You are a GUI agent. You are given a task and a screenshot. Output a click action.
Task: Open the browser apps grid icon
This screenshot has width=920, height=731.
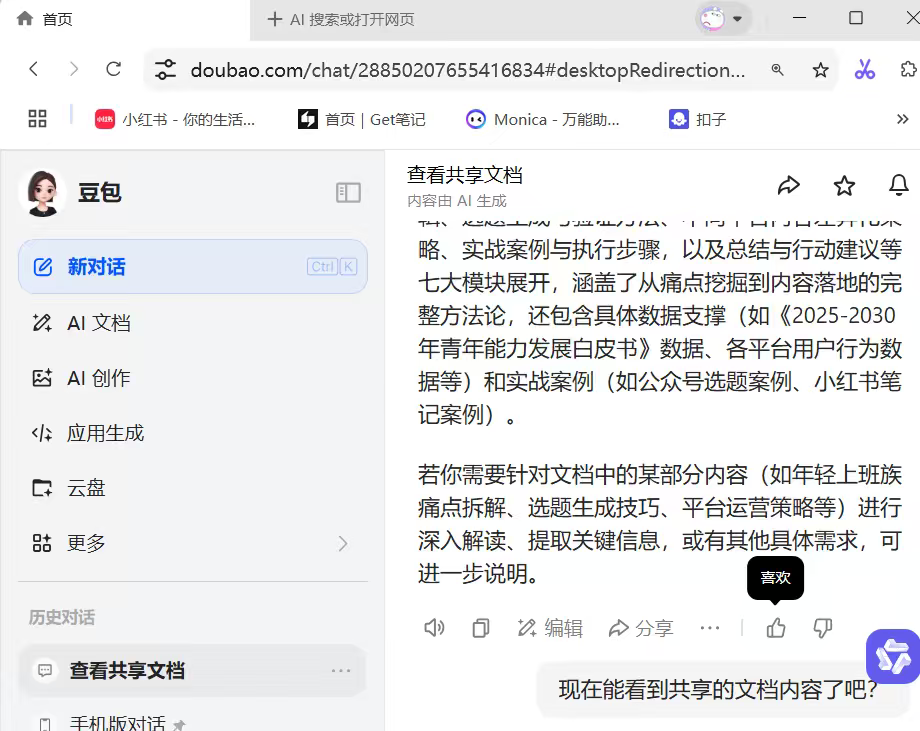coord(38,119)
